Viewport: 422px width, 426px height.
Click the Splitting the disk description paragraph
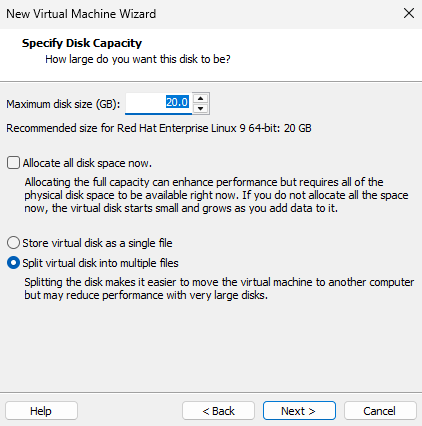219,289
